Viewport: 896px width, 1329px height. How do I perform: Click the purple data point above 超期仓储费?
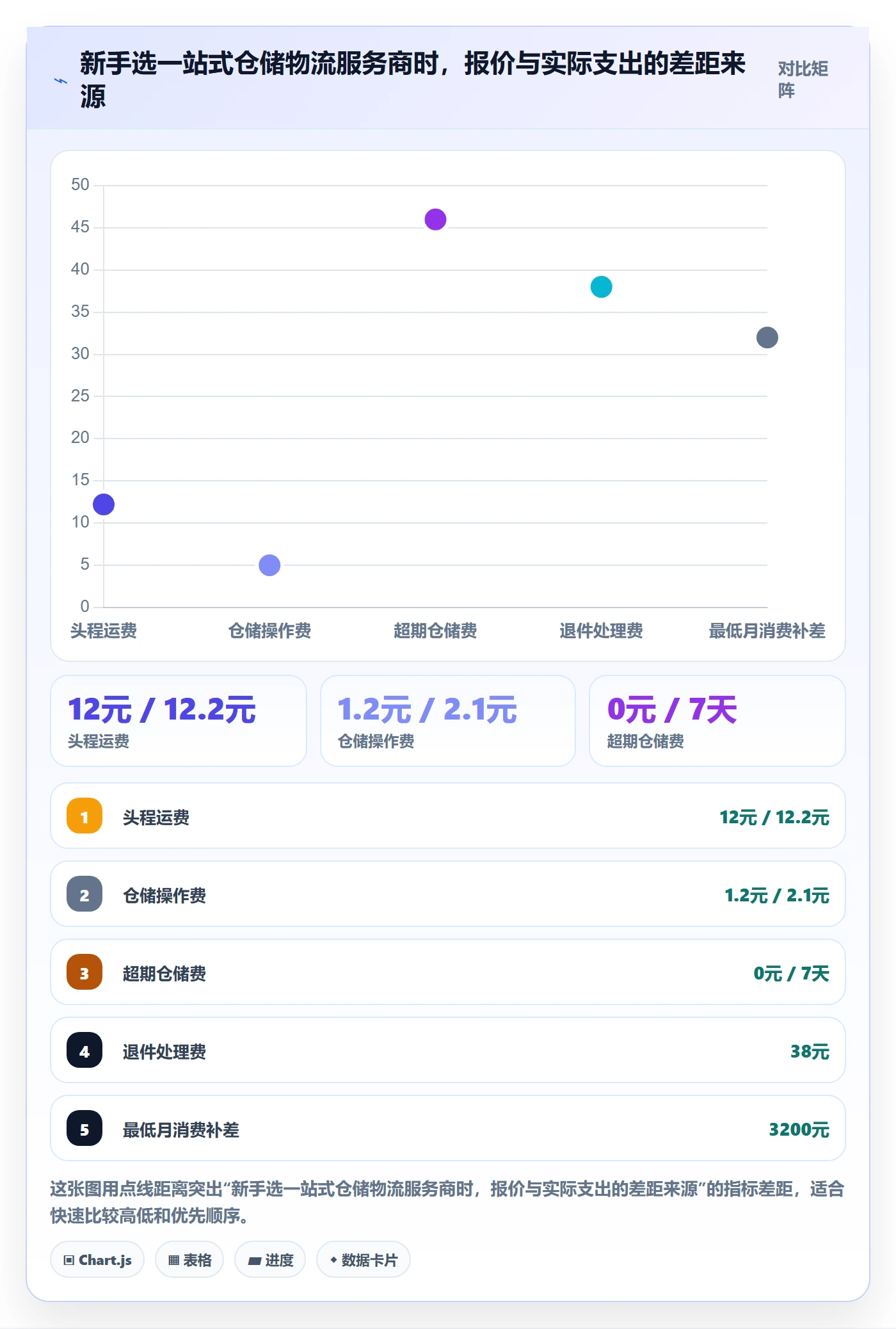(x=435, y=220)
